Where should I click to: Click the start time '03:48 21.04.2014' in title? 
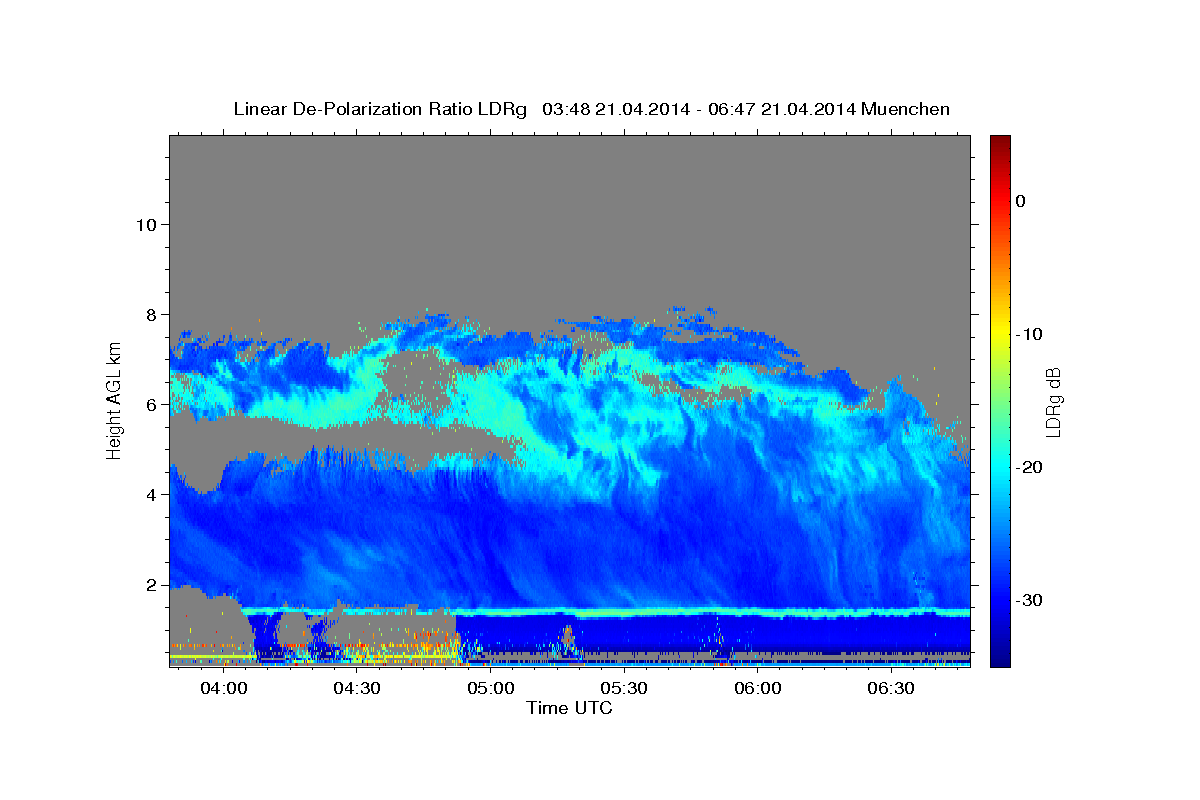pos(615,109)
